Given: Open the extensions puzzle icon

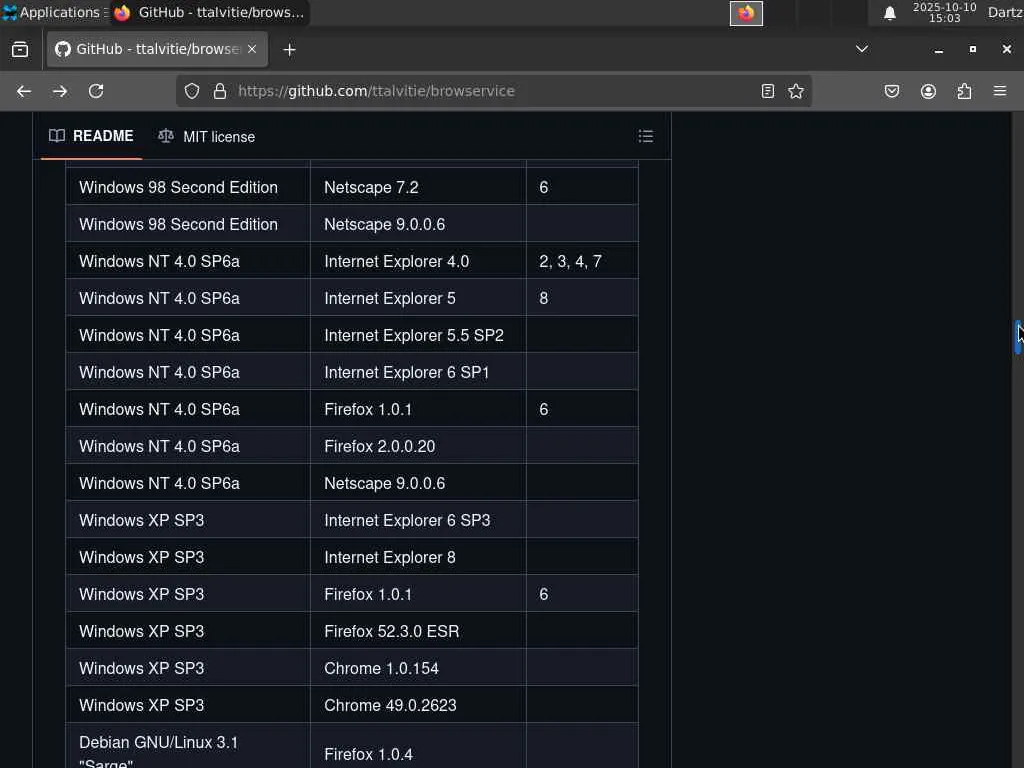Looking at the screenshot, I should pyautogui.click(x=964, y=91).
